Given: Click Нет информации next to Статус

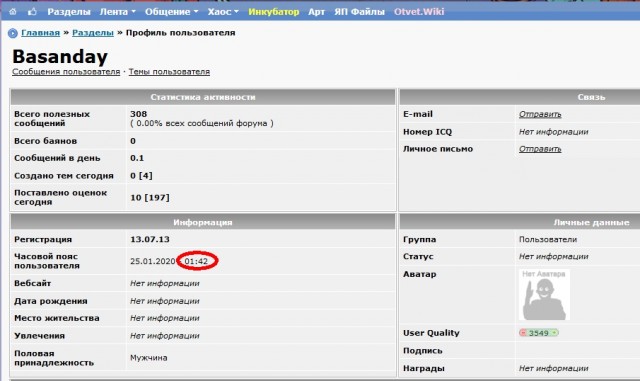Looking at the screenshot, I should [553, 256].
